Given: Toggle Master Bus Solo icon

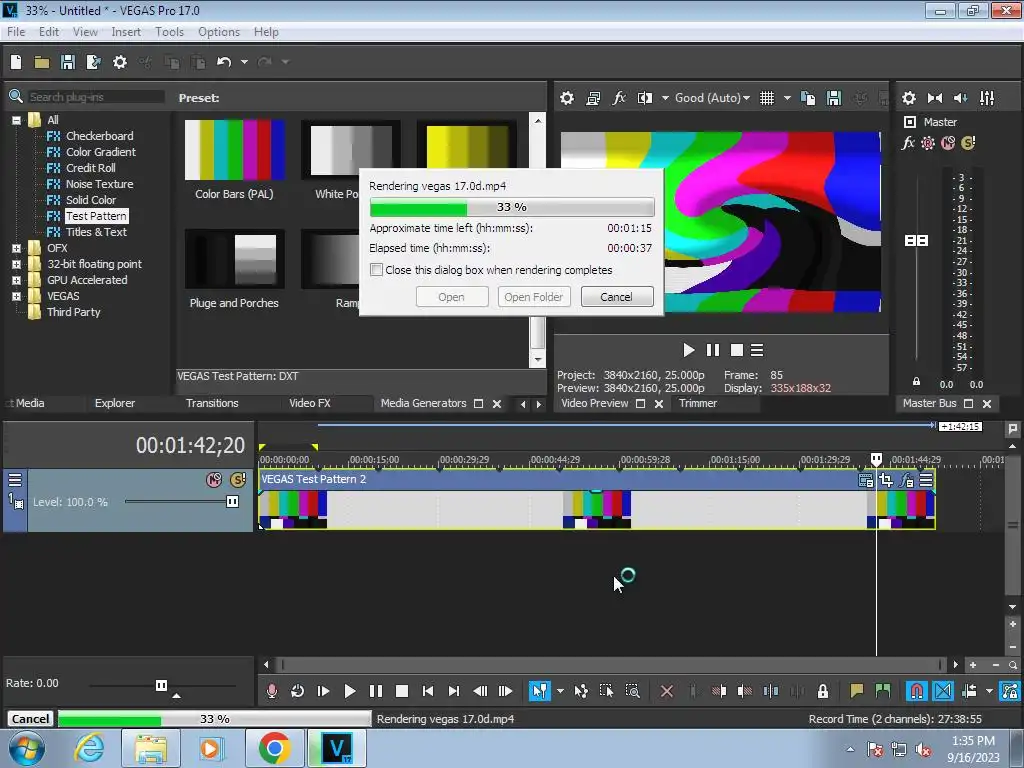Looking at the screenshot, I should click(x=968, y=143).
